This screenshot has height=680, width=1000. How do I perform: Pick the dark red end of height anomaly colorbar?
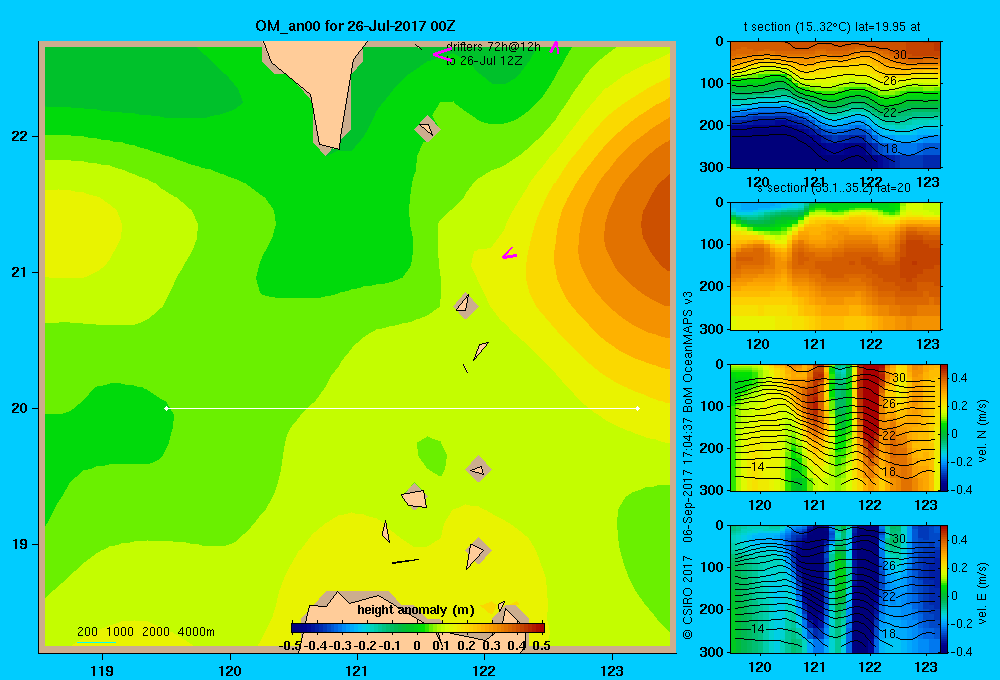(x=540, y=628)
